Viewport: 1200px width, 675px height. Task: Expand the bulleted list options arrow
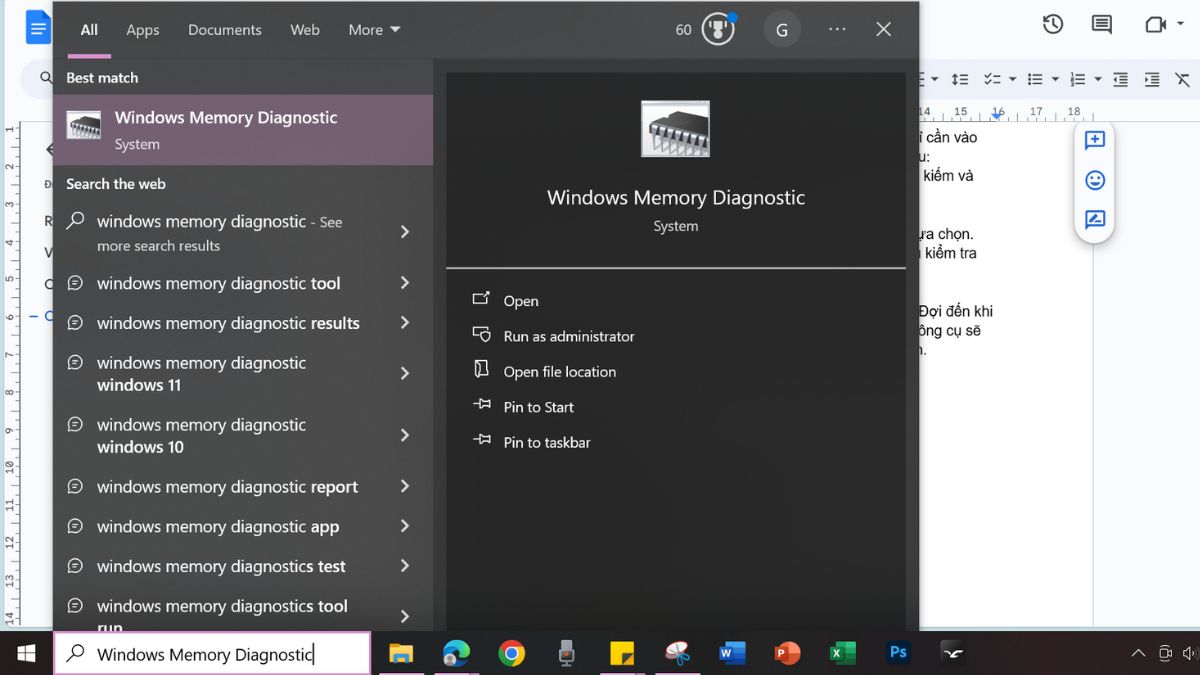click(x=1055, y=79)
